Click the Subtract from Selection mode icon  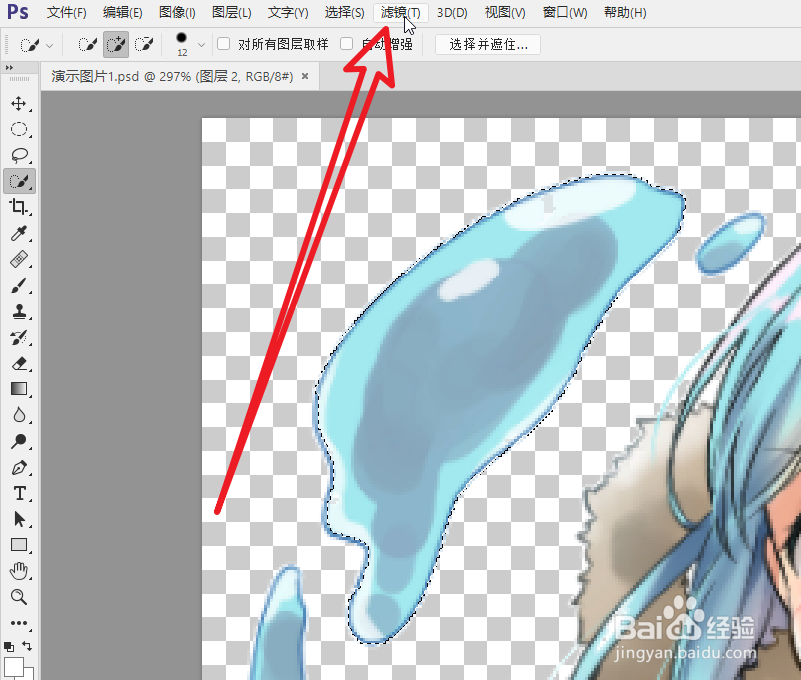click(144, 44)
